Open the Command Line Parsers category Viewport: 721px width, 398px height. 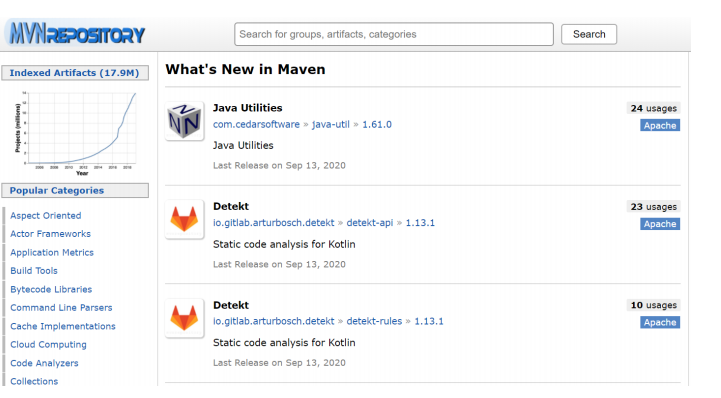61,307
